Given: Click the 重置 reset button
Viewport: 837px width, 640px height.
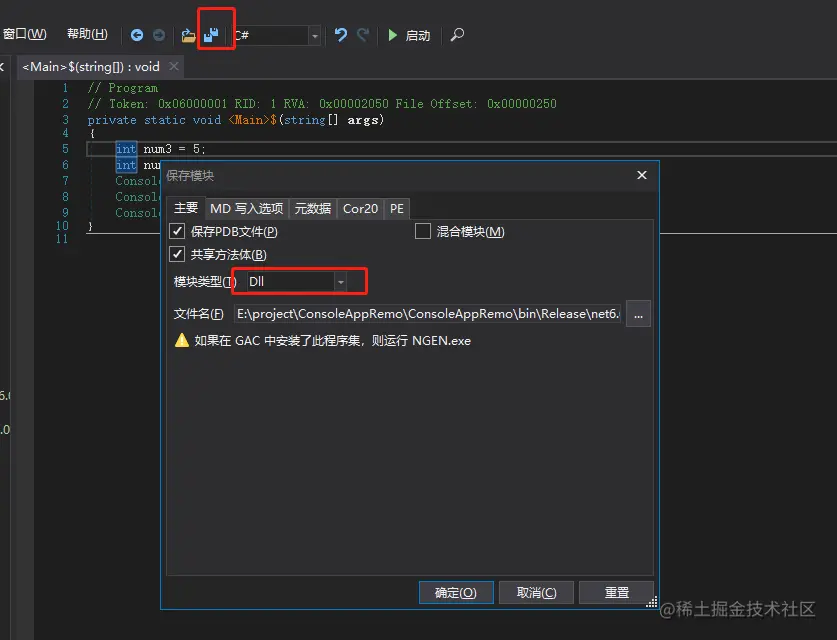Looking at the screenshot, I should pos(617,592).
